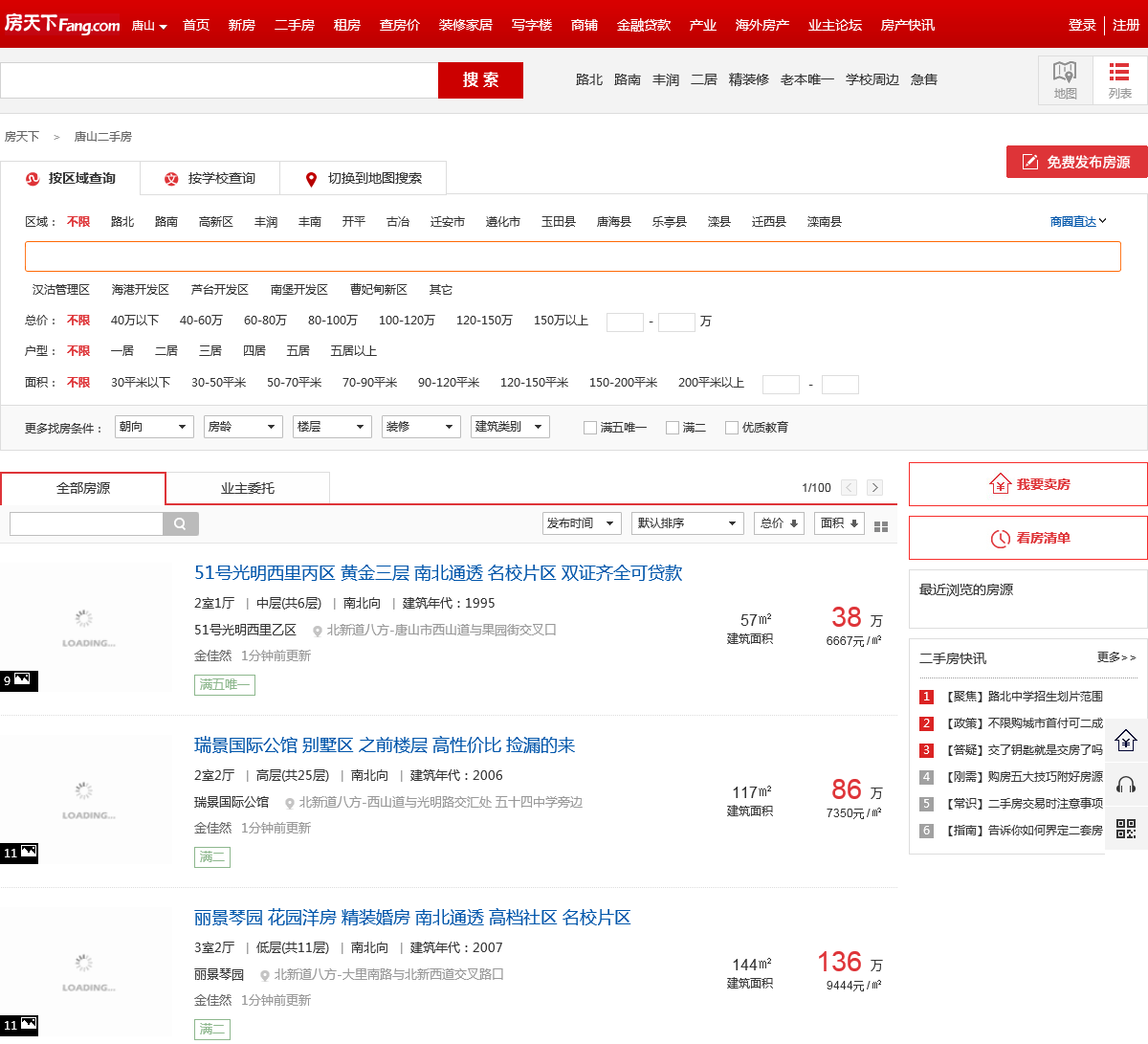This screenshot has width=1148, height=1044.
Task: Go to next results page arrow
Action: click(x=874, y=488)
